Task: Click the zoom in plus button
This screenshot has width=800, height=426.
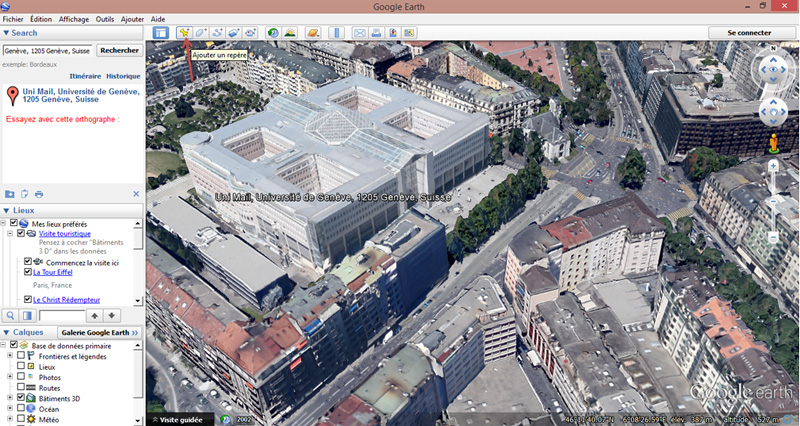Action: [773, 166]
